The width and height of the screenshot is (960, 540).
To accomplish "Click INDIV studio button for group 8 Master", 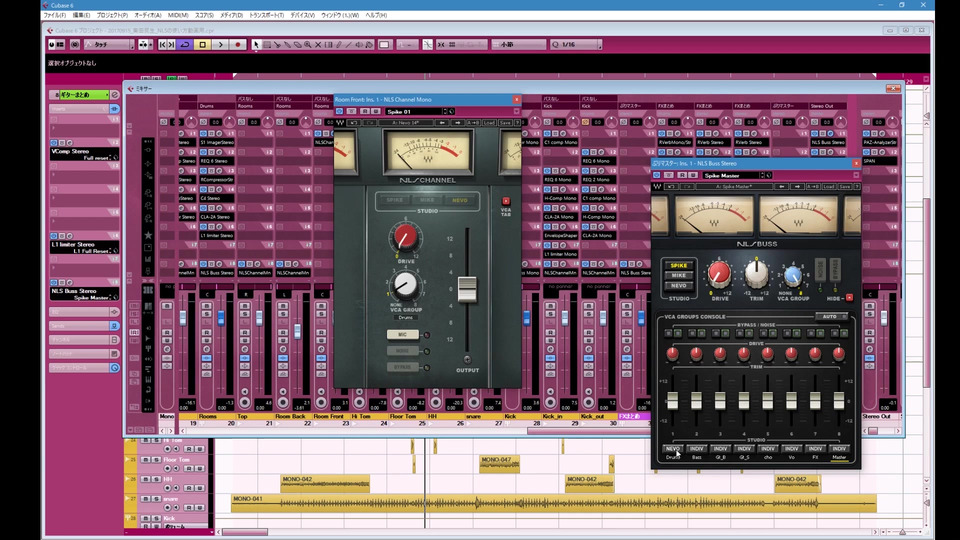I will tap(839, 449).
